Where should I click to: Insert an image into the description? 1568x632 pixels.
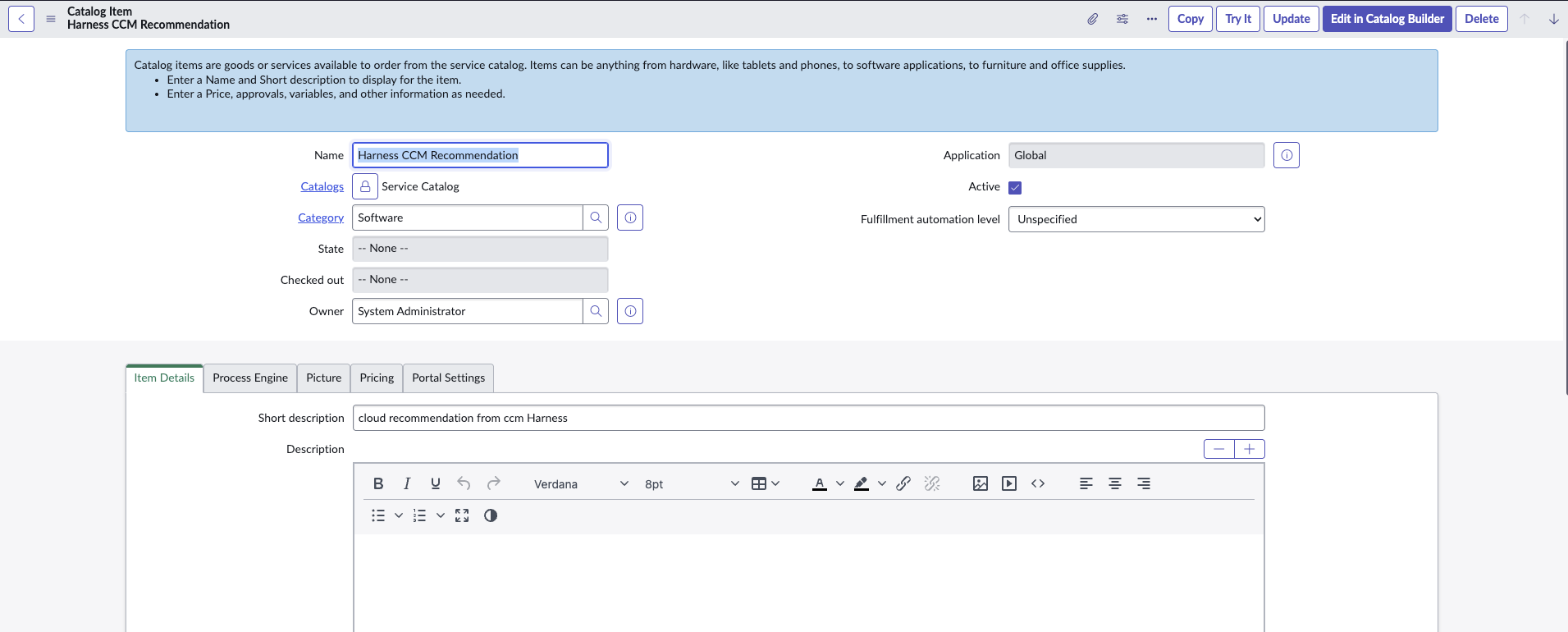tap(980, 483)
